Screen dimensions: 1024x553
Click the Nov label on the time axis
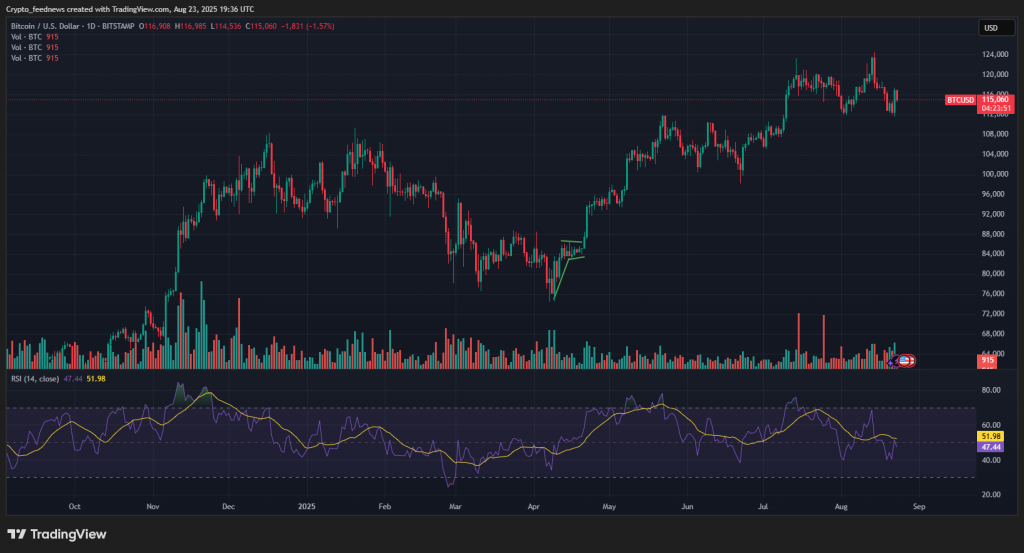pos(153,507)
